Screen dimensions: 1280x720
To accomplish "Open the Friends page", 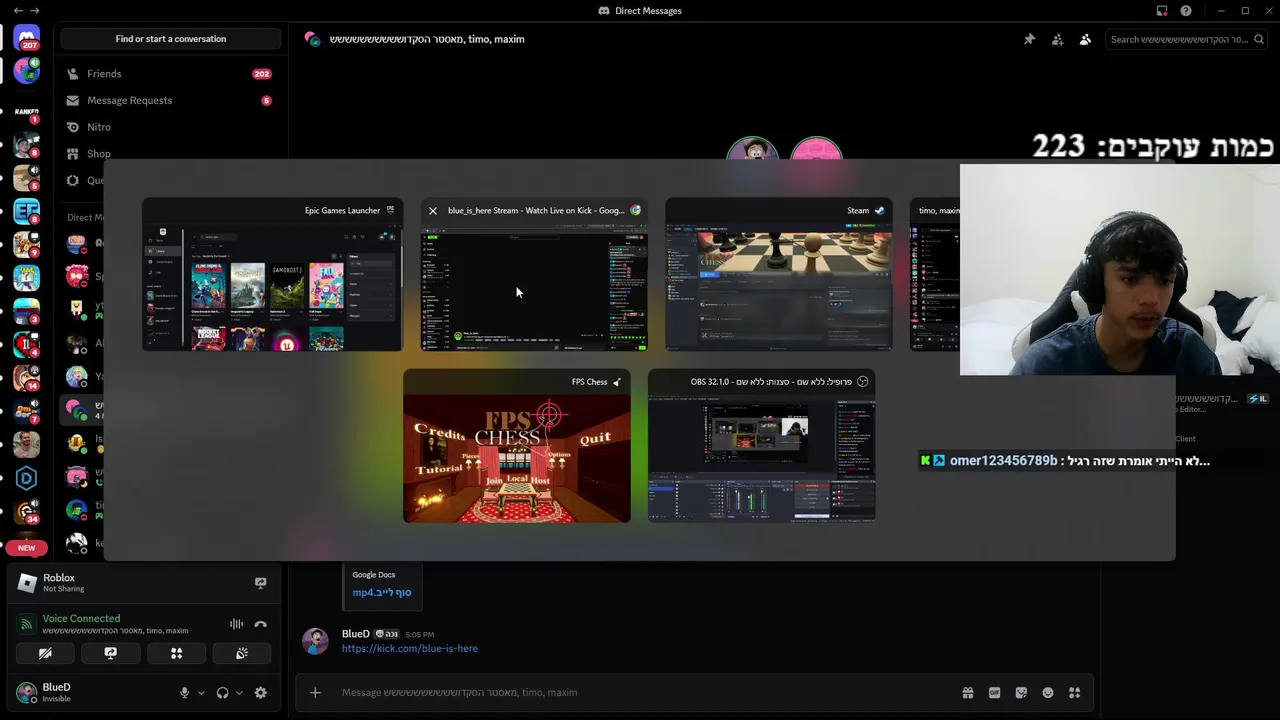I will (x=170, y=74).
